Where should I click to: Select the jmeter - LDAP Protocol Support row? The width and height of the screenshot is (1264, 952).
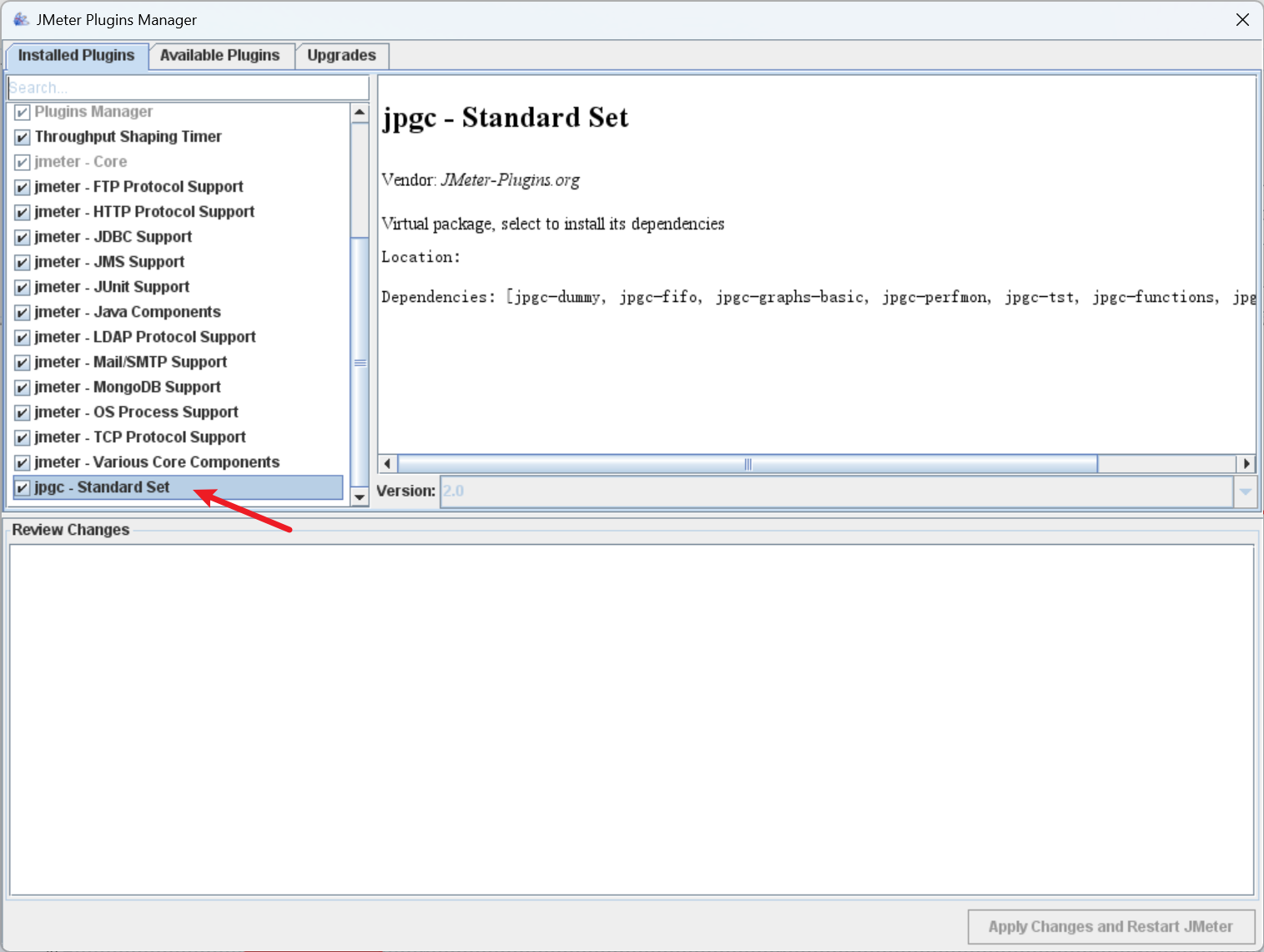point(178,337)
